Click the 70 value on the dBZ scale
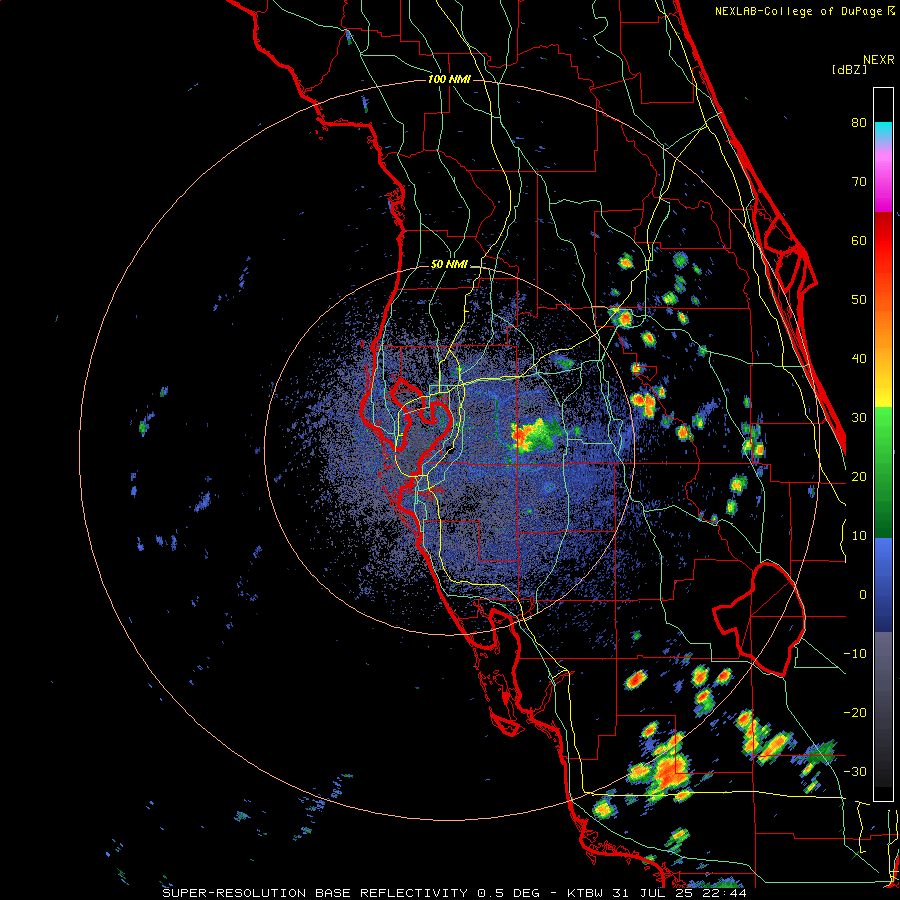Image resolution: width=900 pixels, height=900 pixels. pyautogui.click(x=859, y=181)
